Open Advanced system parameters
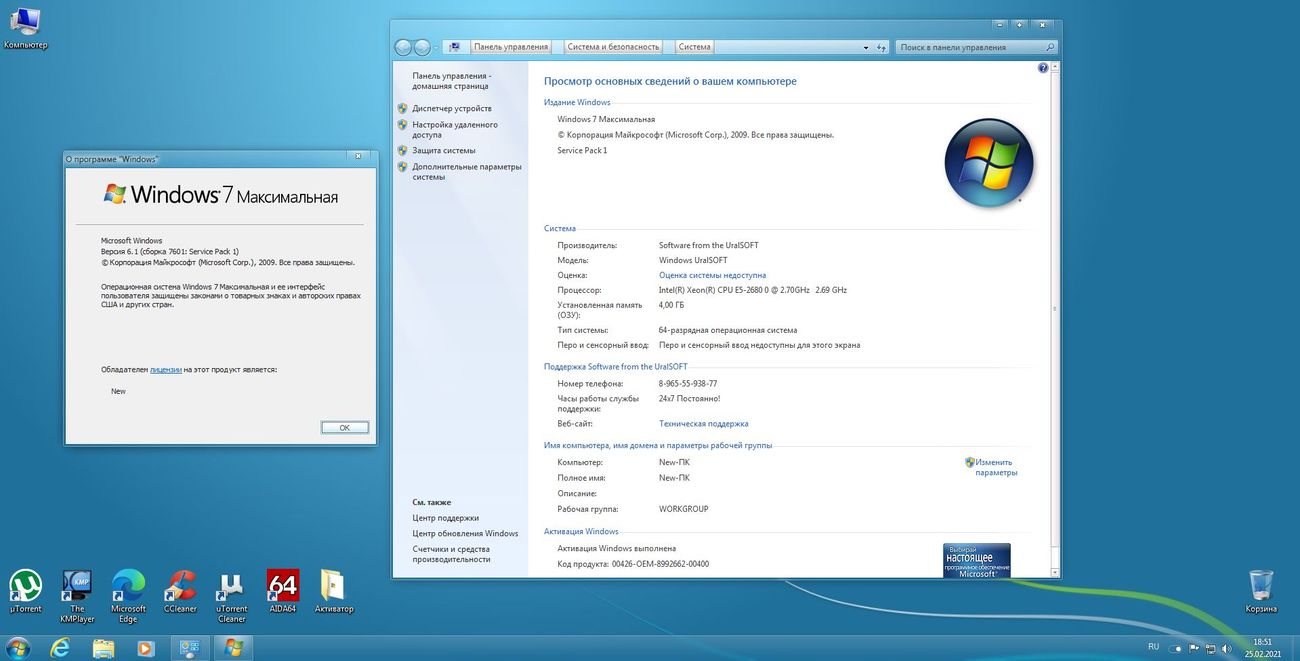This screenshot has width=1300, height=661. 462,171
